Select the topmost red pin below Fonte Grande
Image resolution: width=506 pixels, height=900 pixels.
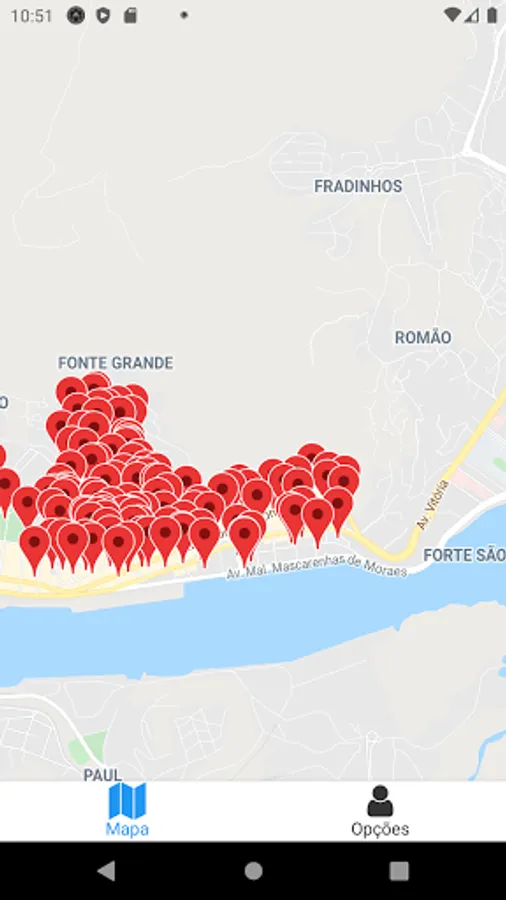96,380
